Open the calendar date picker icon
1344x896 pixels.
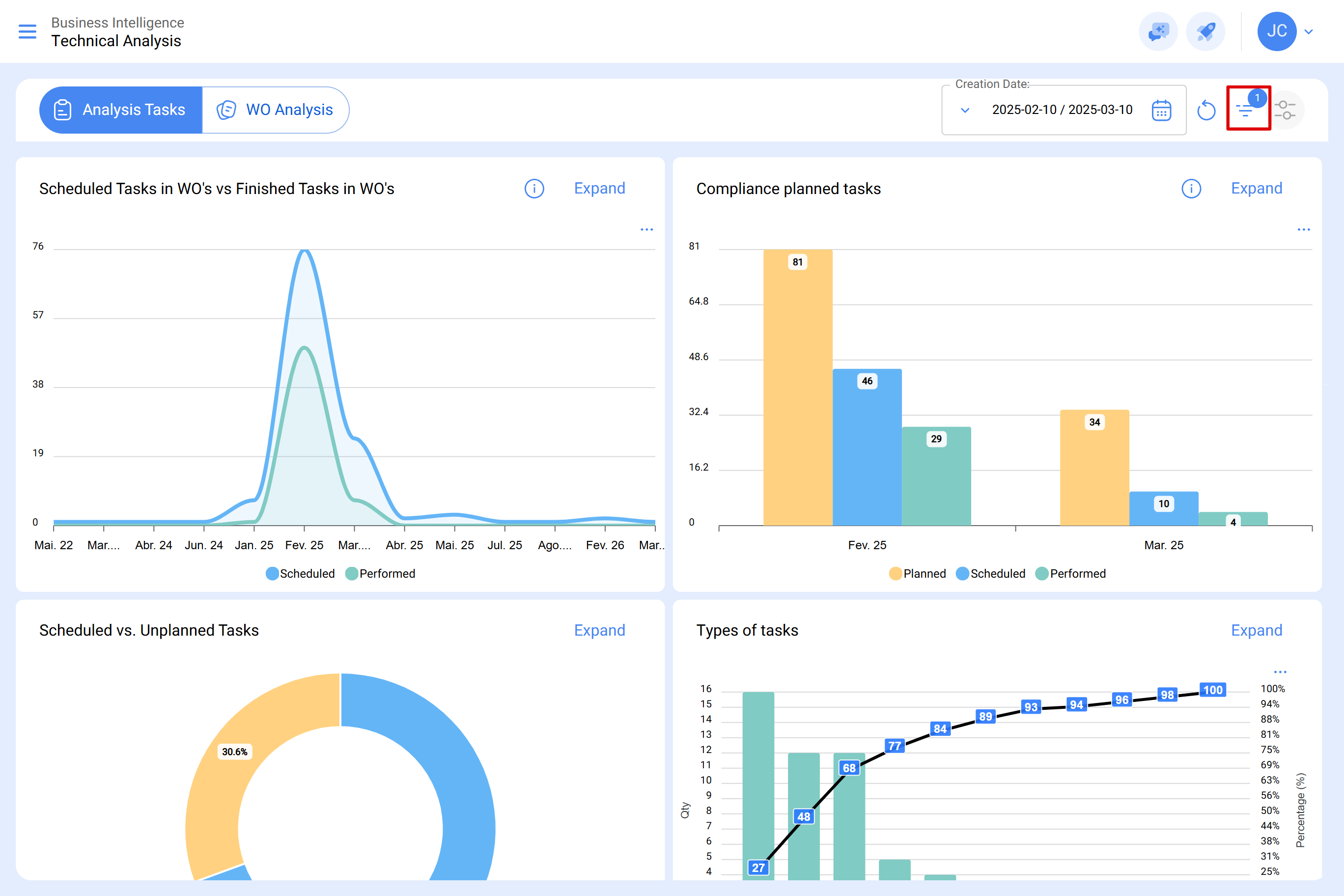[1161, 111]
